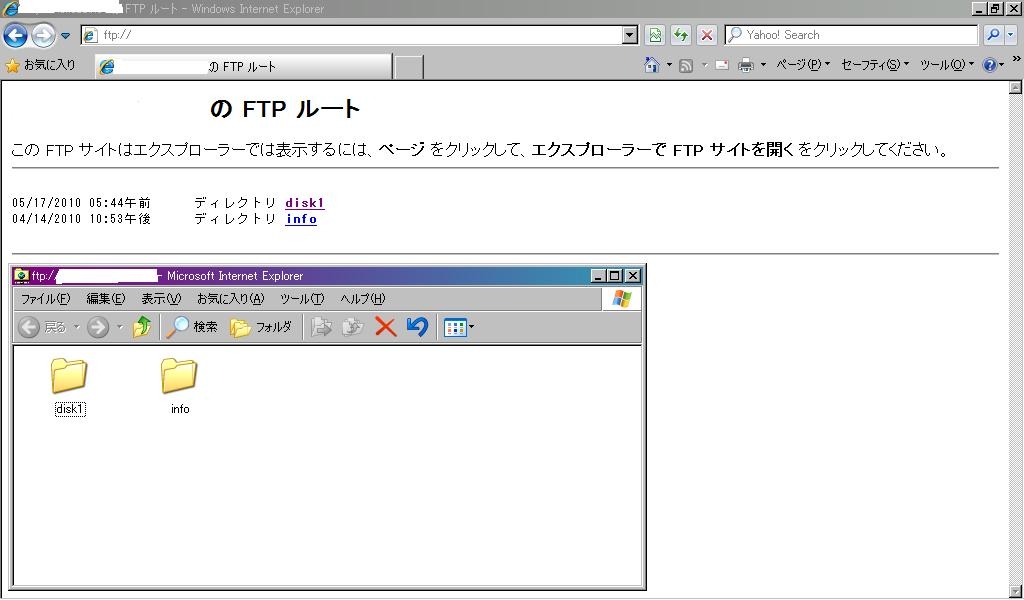Expand 戻る back history dropdown arrow

pos(76,327)
